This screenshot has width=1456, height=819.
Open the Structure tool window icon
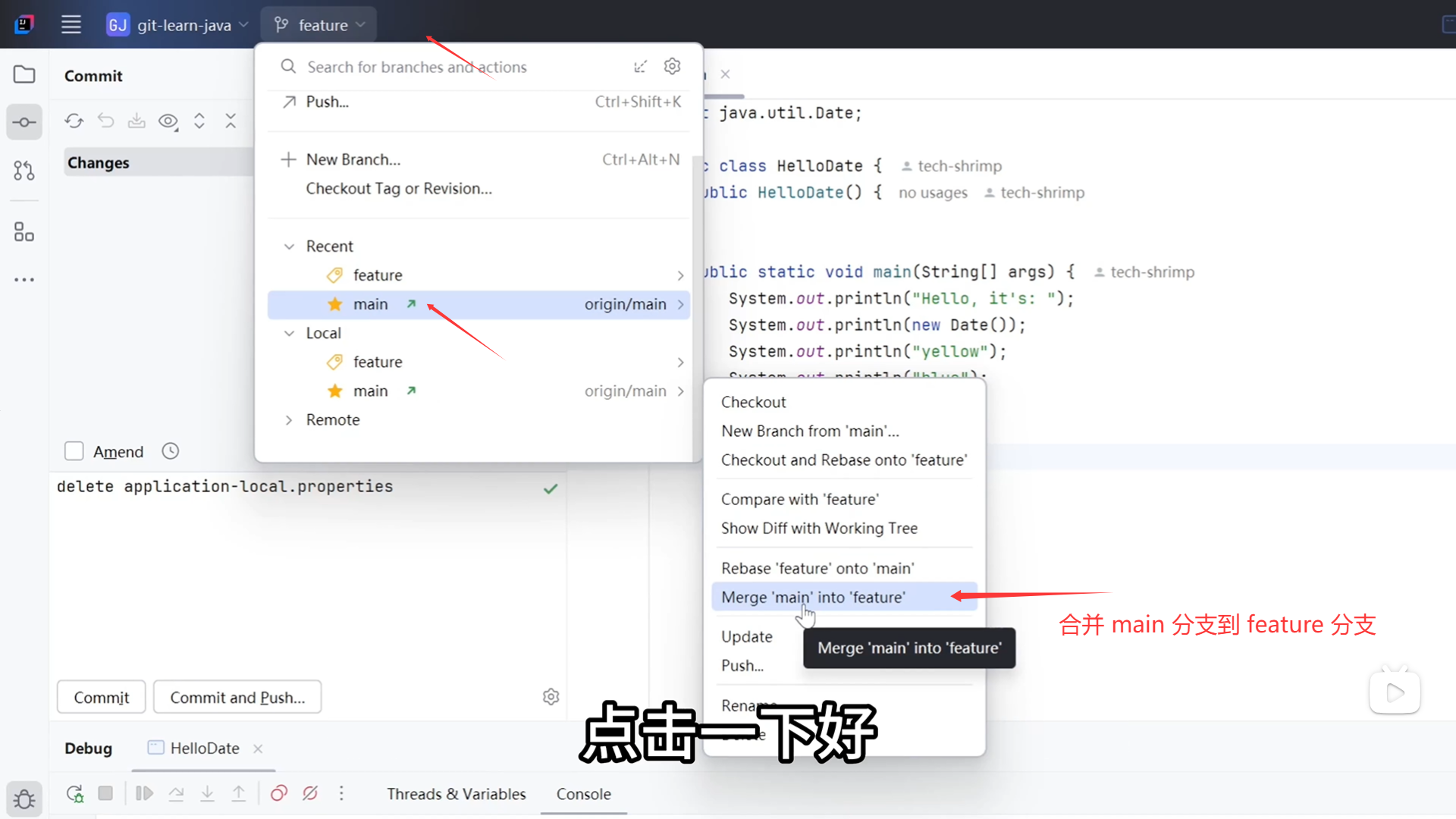24,232
